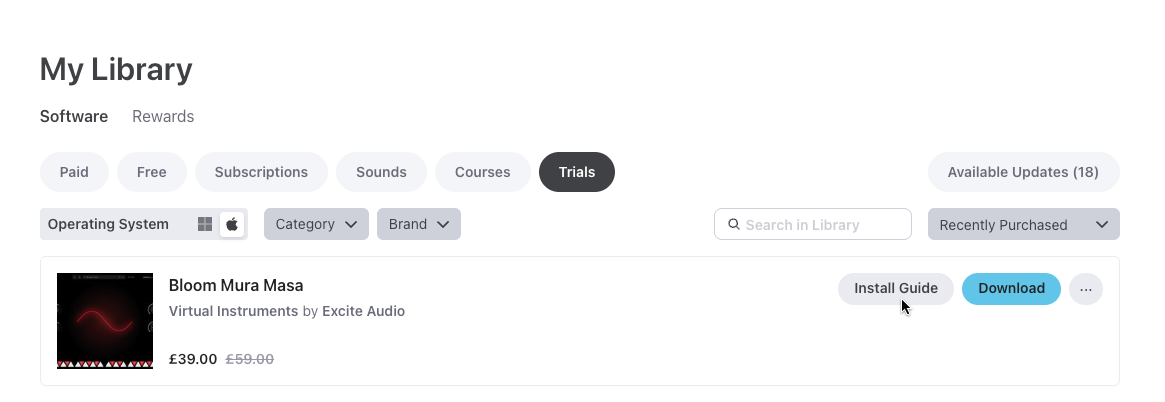Click the magnifier icon in search box
This screenshot has height=402, width=1165.
(734, 225)
